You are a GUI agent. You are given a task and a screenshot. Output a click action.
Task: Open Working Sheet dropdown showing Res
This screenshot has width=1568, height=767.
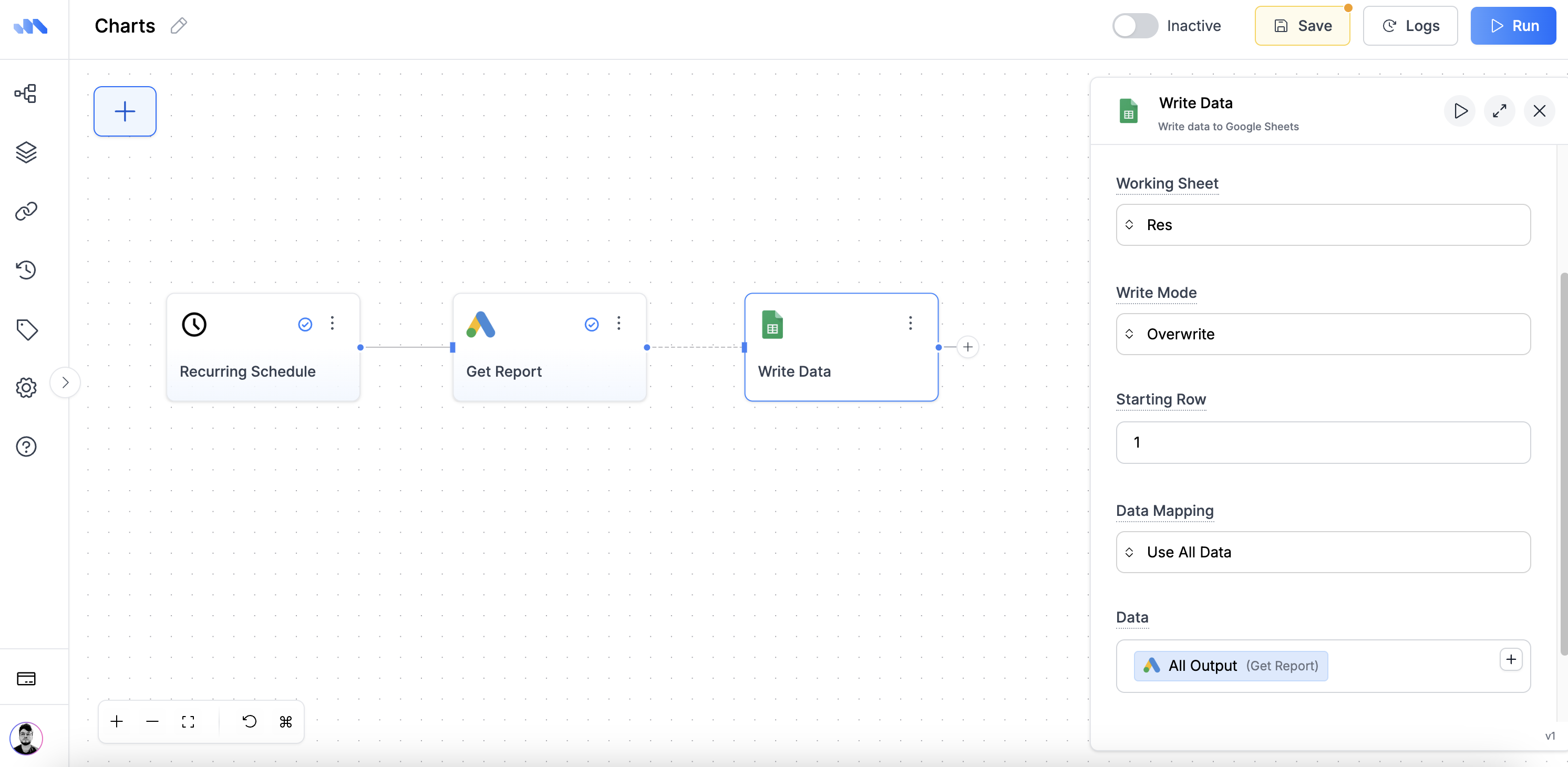tap(1323, 225)
